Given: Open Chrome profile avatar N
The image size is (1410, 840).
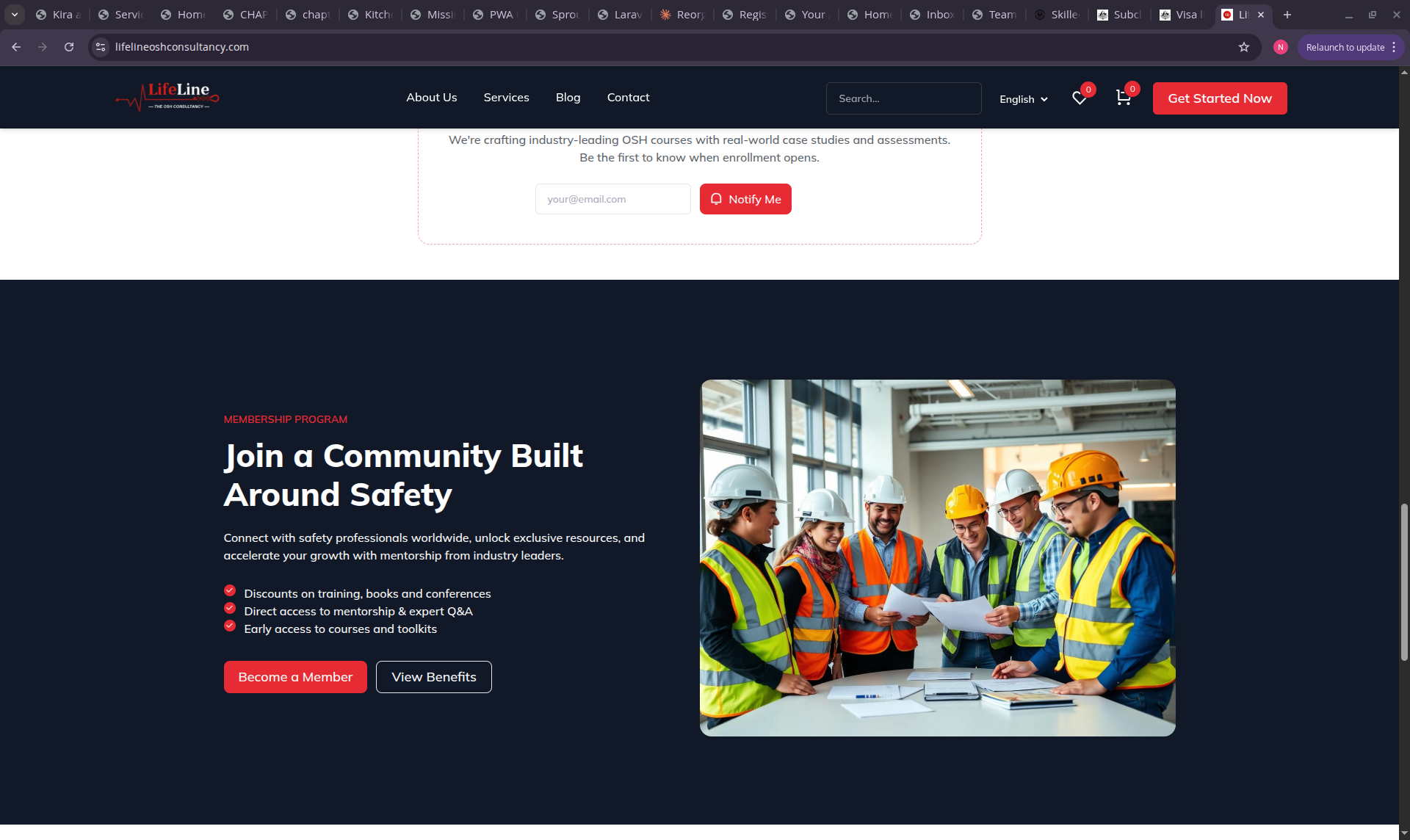Looking at the screenshot, I should (x=1281, y=47).
